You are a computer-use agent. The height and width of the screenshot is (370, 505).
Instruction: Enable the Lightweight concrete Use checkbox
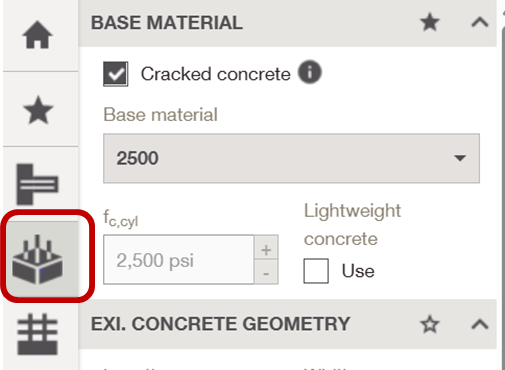(x=316, y=271)
